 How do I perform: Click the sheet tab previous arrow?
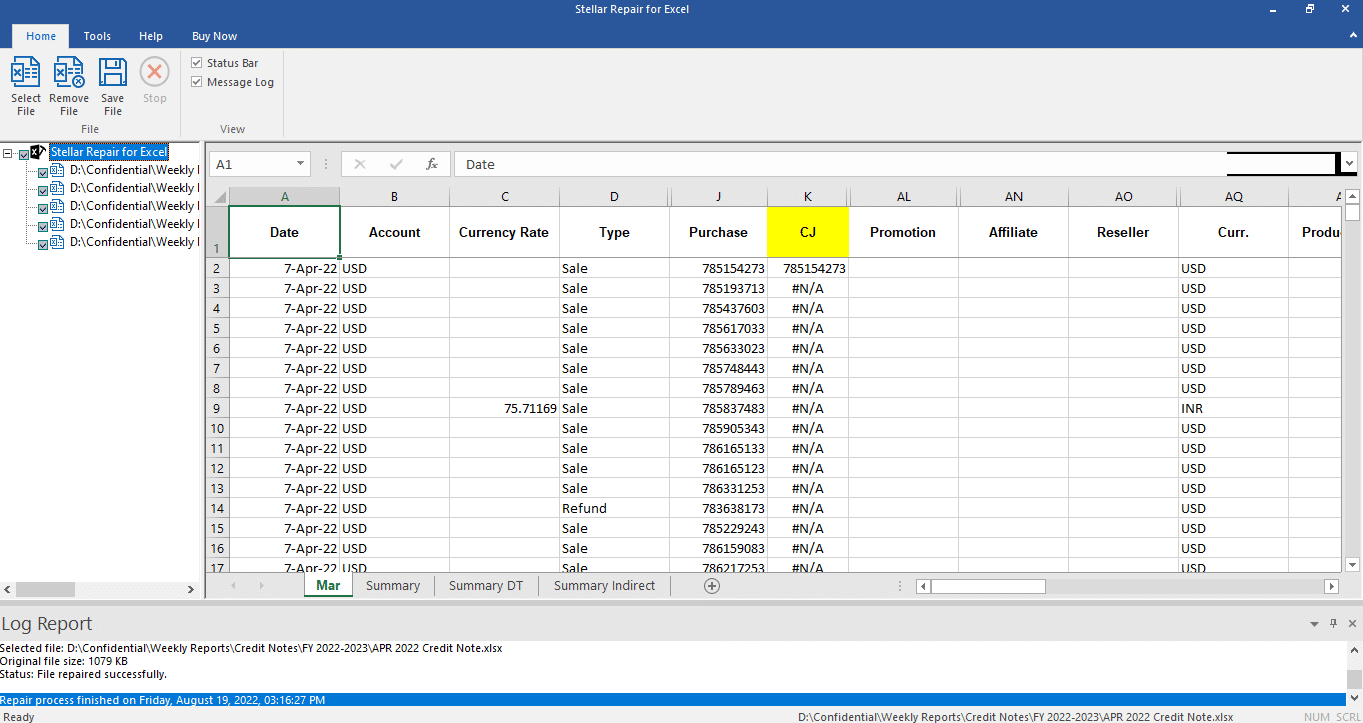(233, 586)
